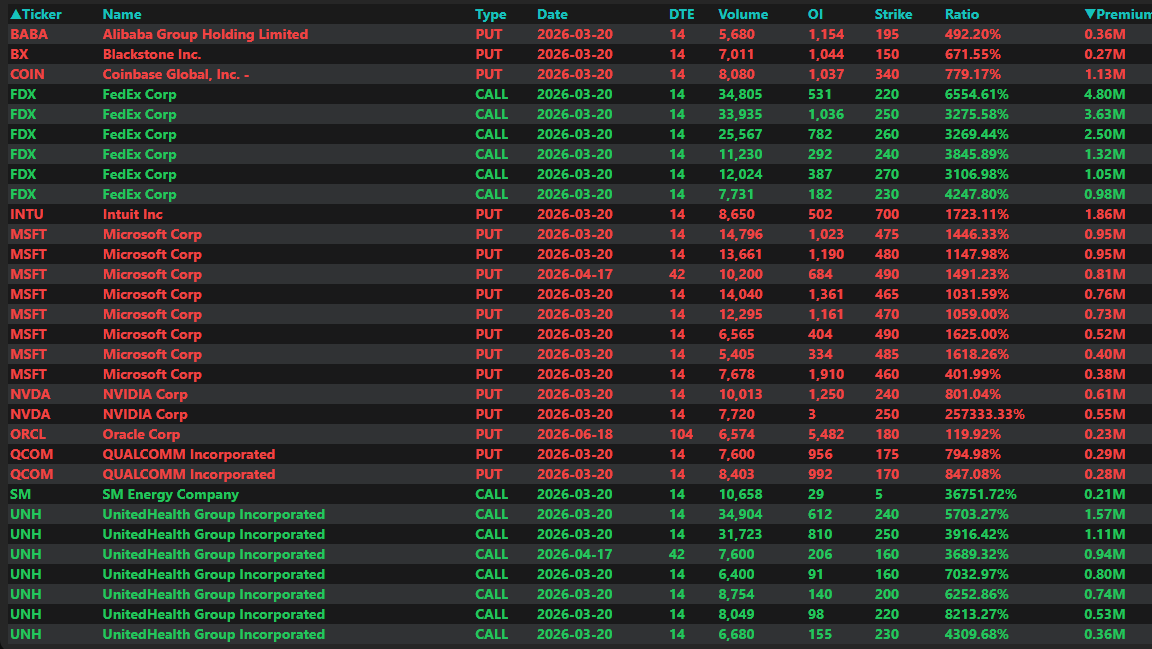The width and height of the screenshot is (1152, 649).
Task: Click the 3916.42% ratio cell
Action: pyautogui.click(x=976, y=534)
